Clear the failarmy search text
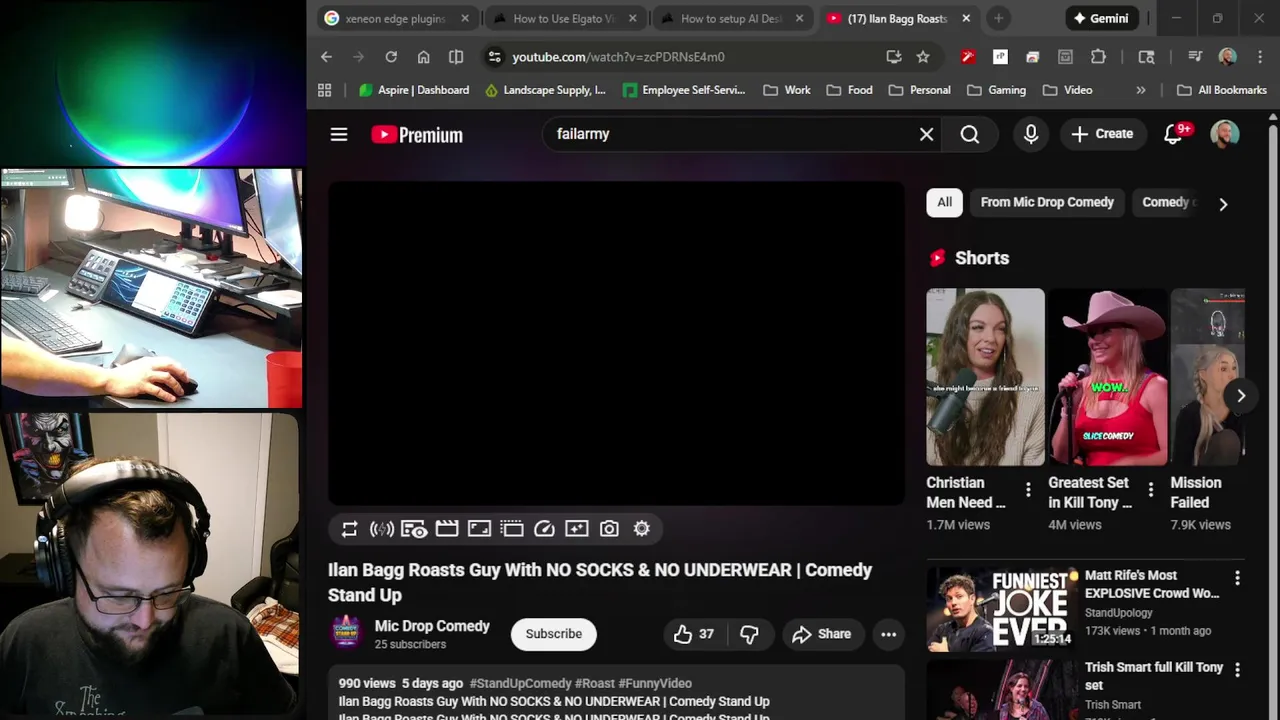The image size is (1280, 720). tap(927, 134)
